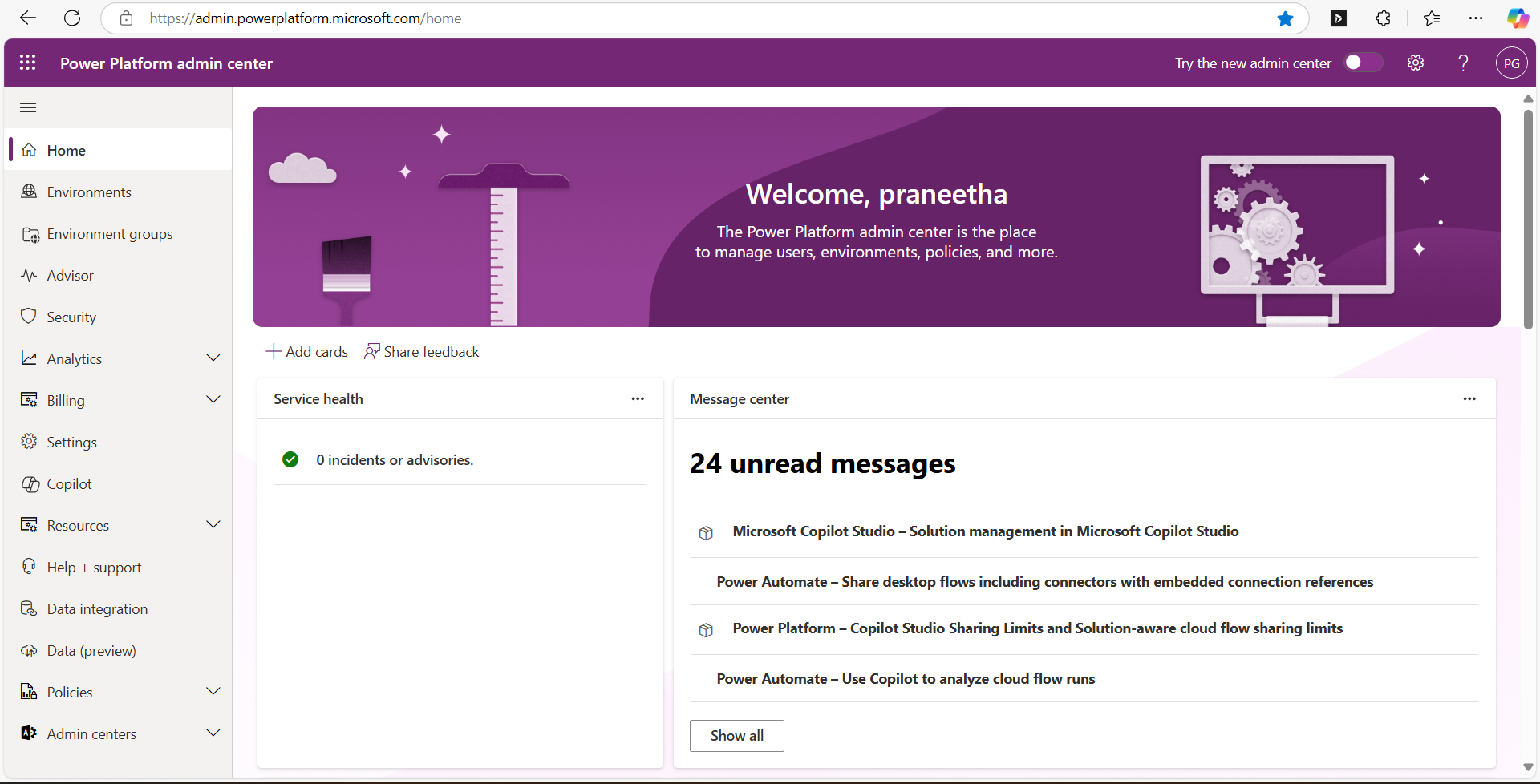Open browser extensions puzzle icon
1540x784 pixels.
tap(1383, 18)
